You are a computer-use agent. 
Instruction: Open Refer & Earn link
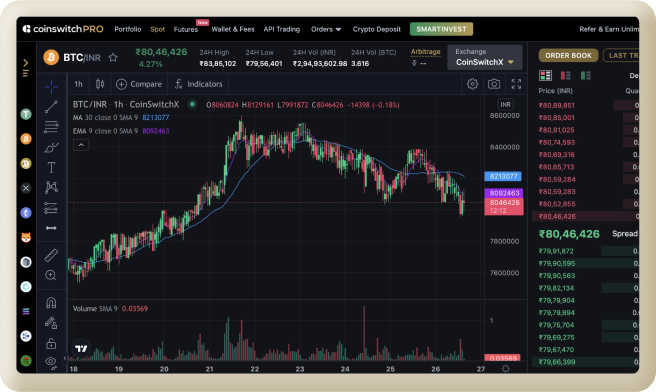pyautogui.click(x=609, y=29)
